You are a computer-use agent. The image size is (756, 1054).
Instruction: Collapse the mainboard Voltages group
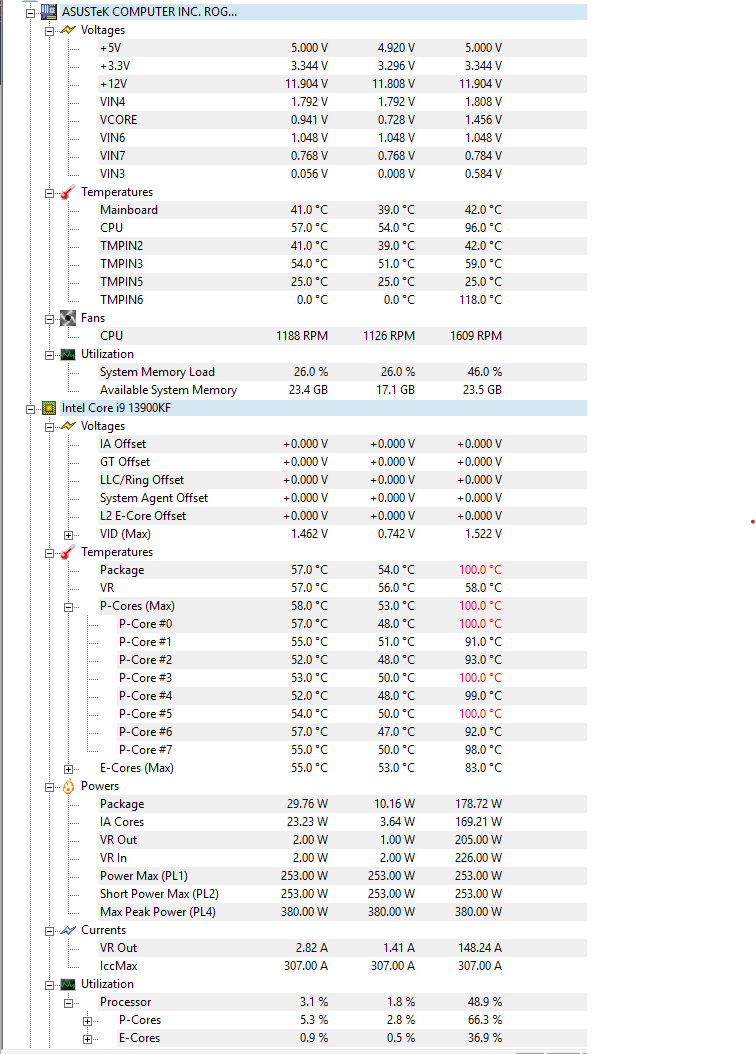[x=49, y=31]
